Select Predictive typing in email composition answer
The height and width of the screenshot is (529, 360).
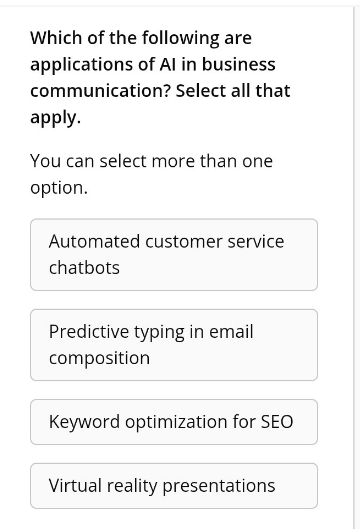coord(174,345)
